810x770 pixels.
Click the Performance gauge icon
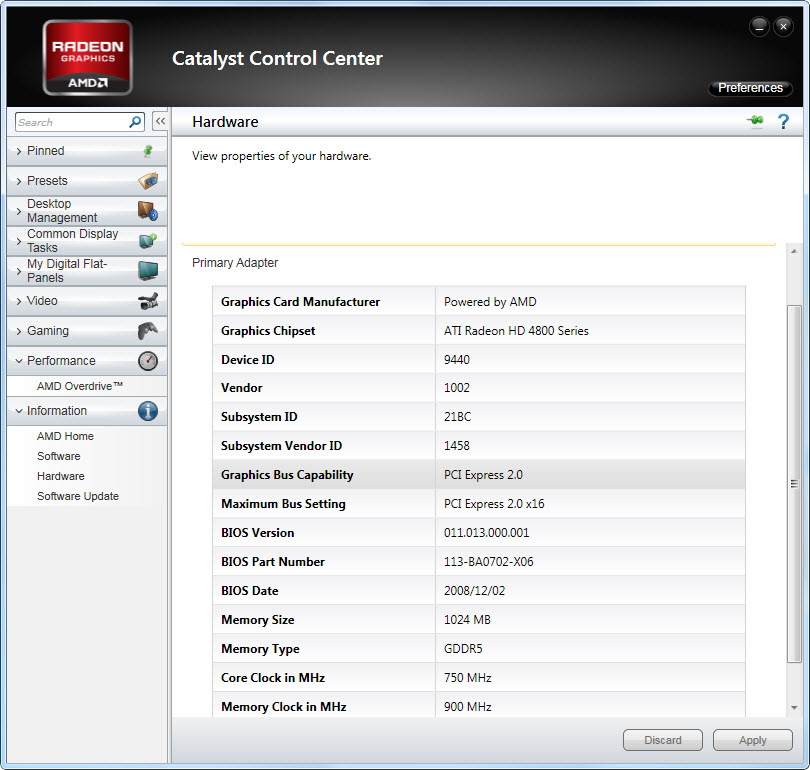pyautogui.click(x=147, y=361)
